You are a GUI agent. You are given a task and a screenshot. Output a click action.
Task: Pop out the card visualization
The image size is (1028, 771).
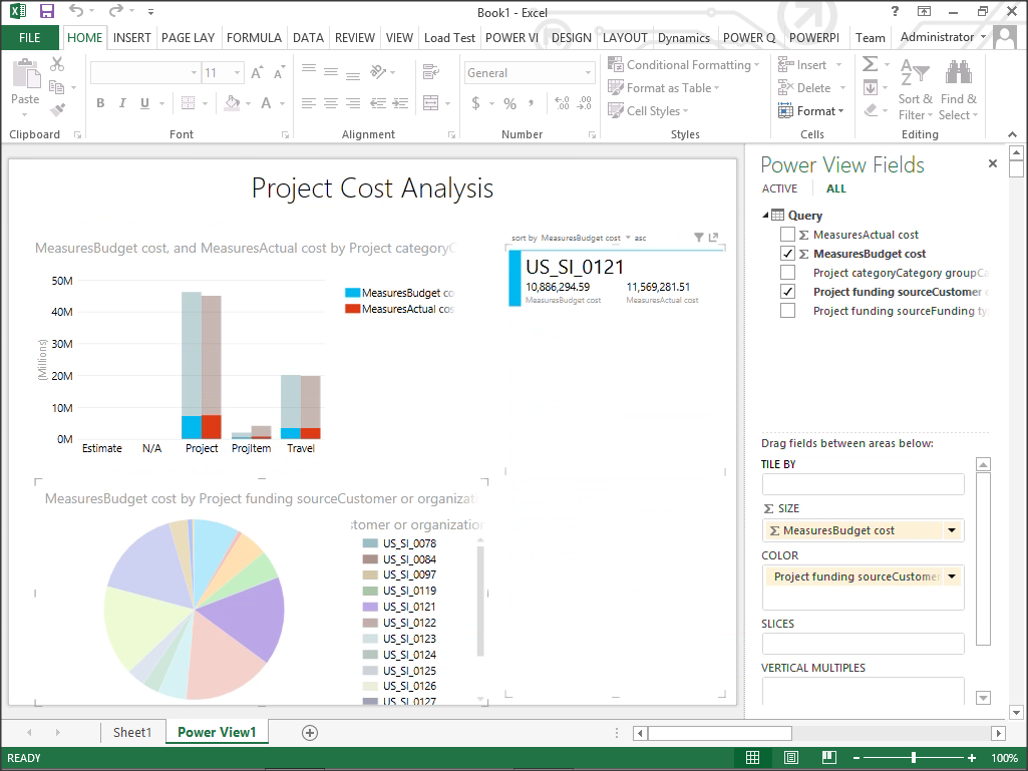714,238
